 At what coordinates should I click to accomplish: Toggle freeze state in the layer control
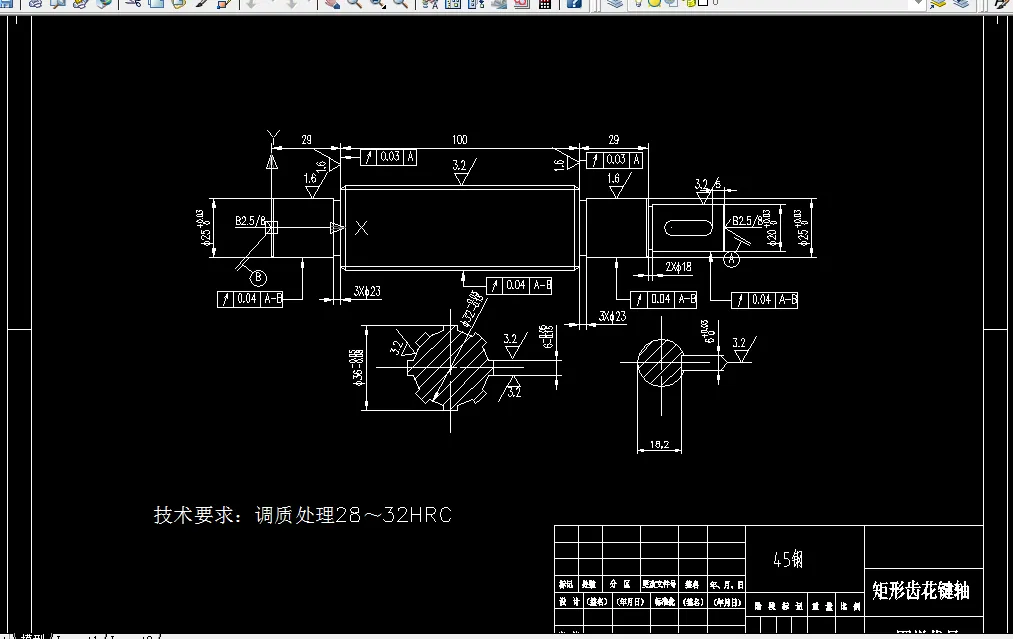click(654, 4)
